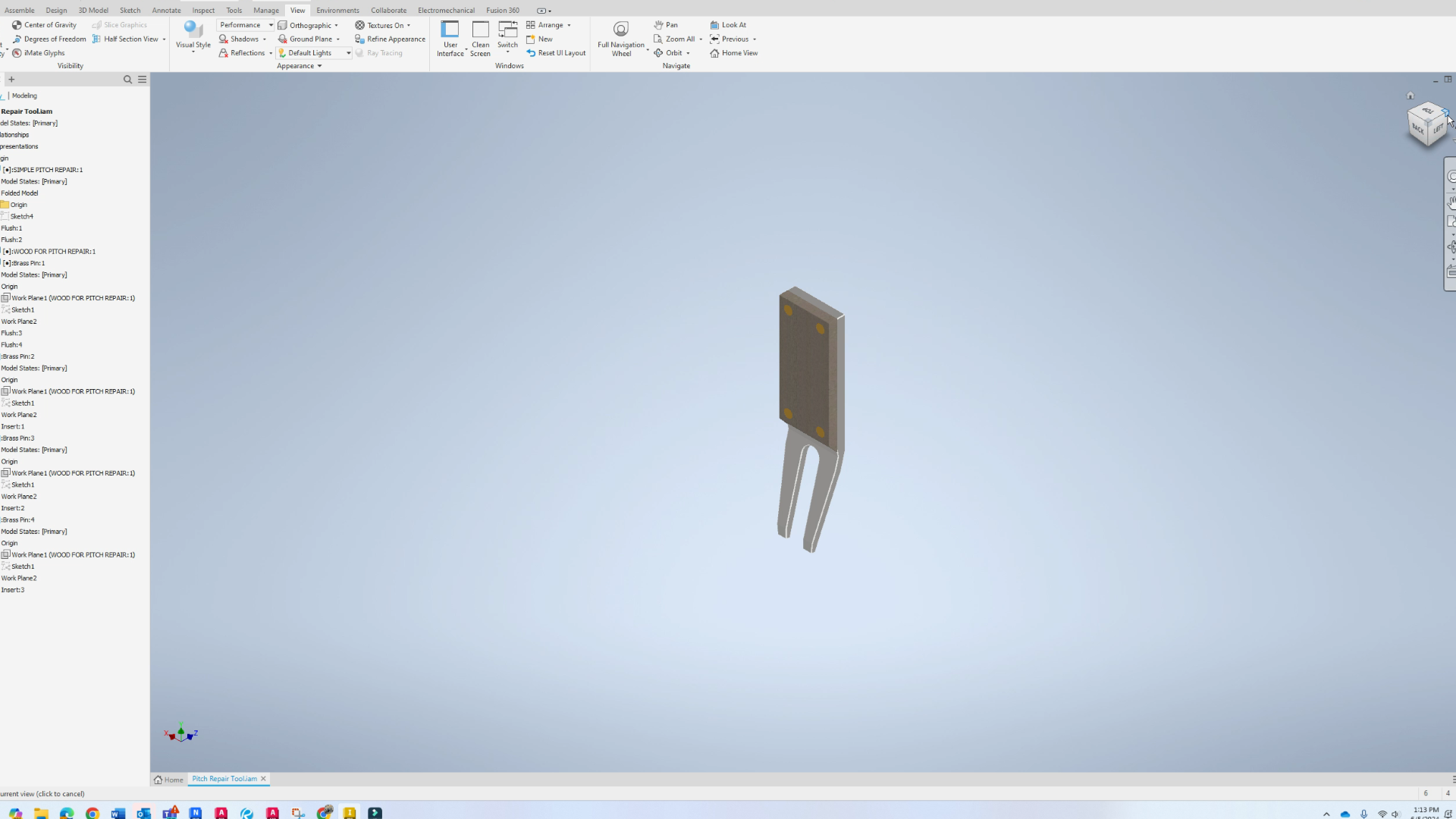Open the Inspect ribbon tab
The image size is (1456, 819).
pos(203,11)
